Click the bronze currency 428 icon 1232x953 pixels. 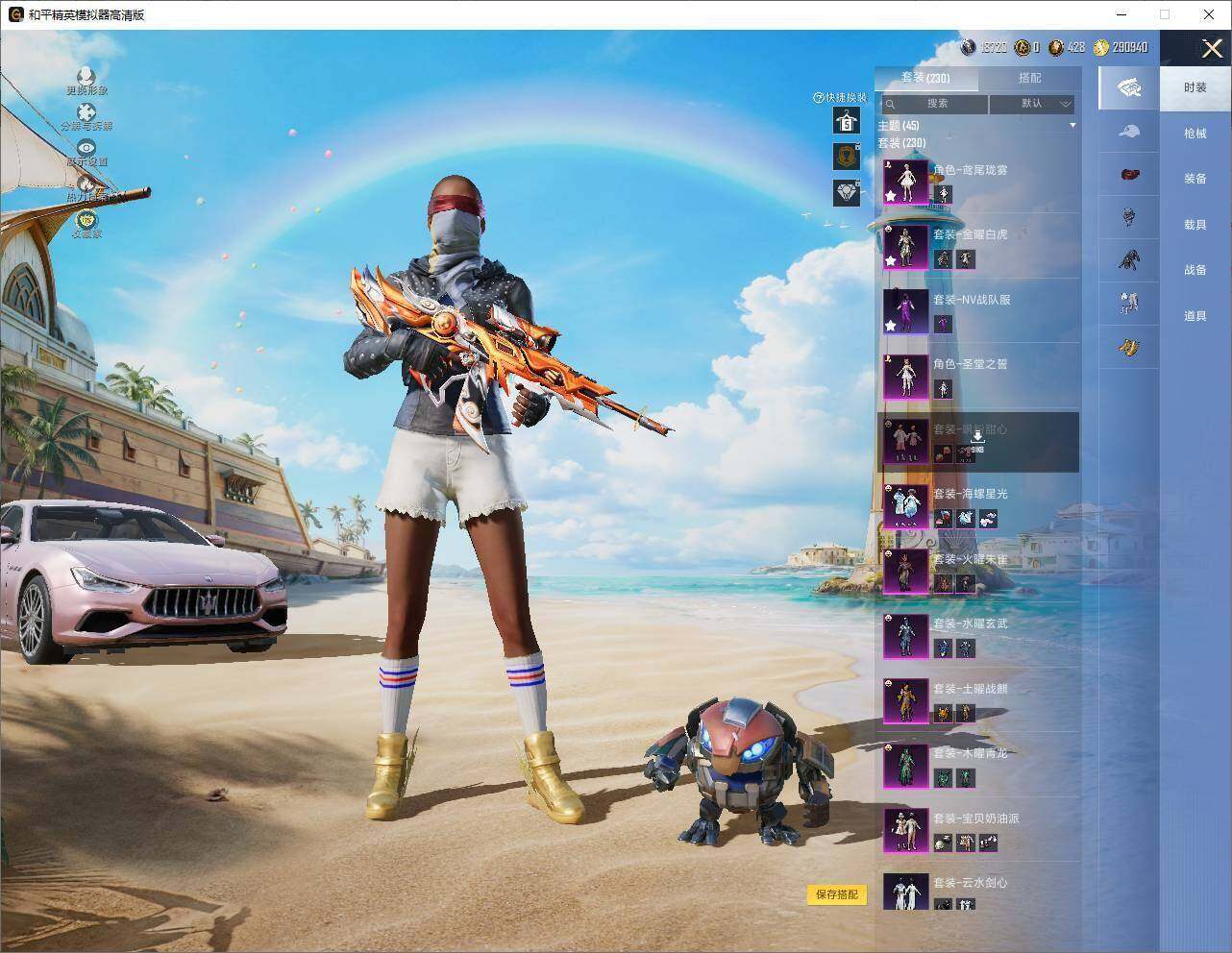click(x=1056, y=47)
